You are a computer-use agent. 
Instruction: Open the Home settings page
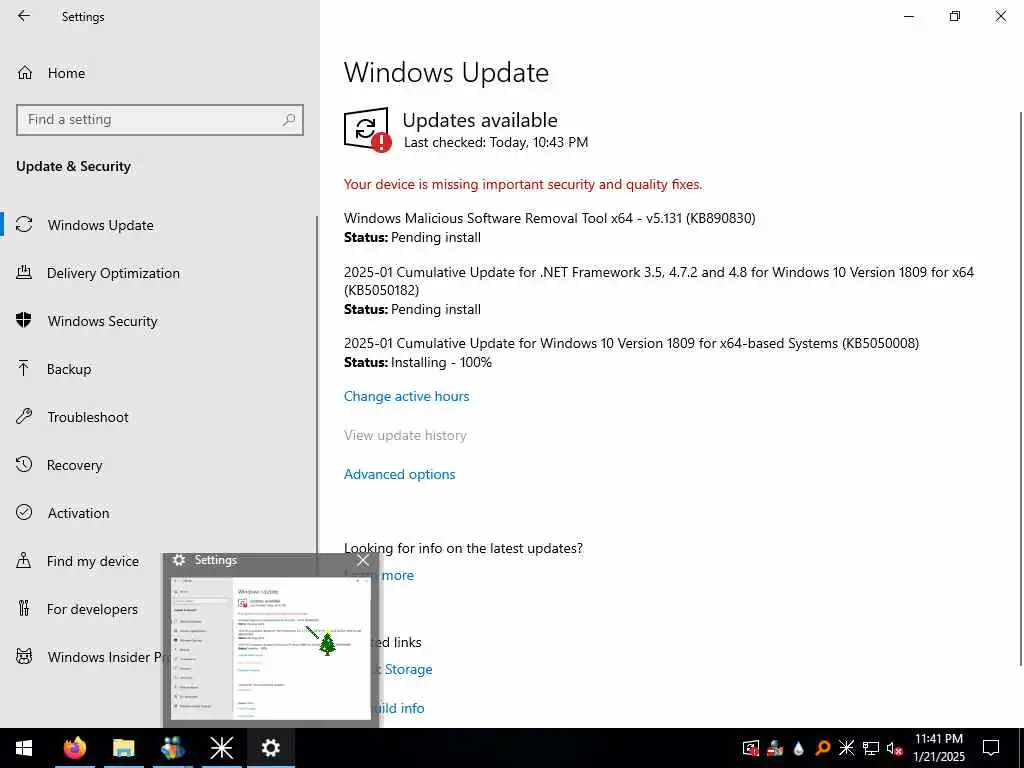66,73
